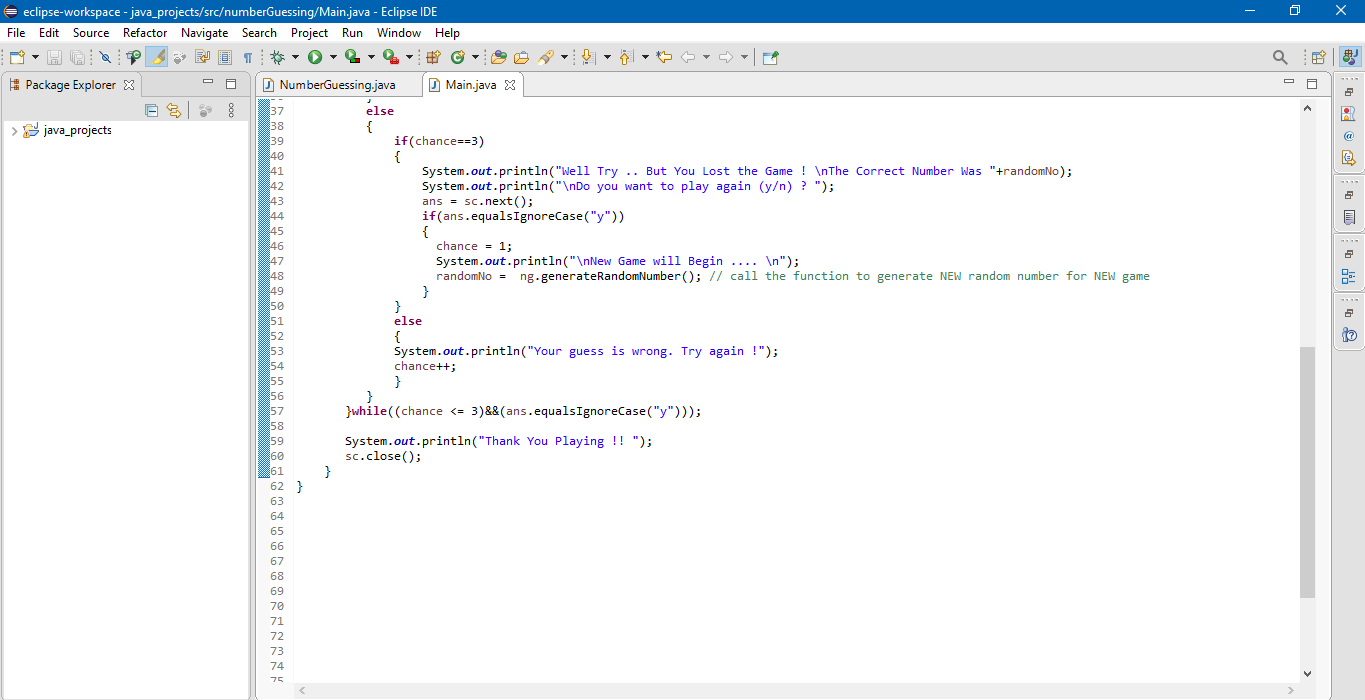Viewport: 1365px width, 700px height.
Task: Click the Coverage run icon
Action: (x=352, y=57)
